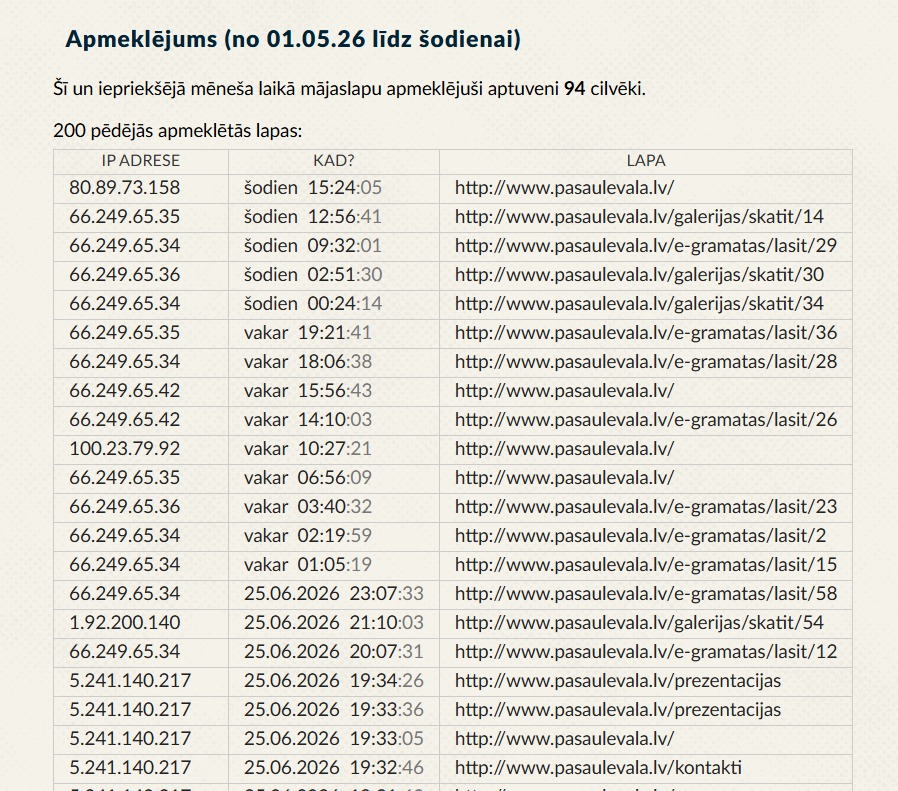Select IP address 1.92.200.140
Screen dimensions: 898x791
point(124,623)
